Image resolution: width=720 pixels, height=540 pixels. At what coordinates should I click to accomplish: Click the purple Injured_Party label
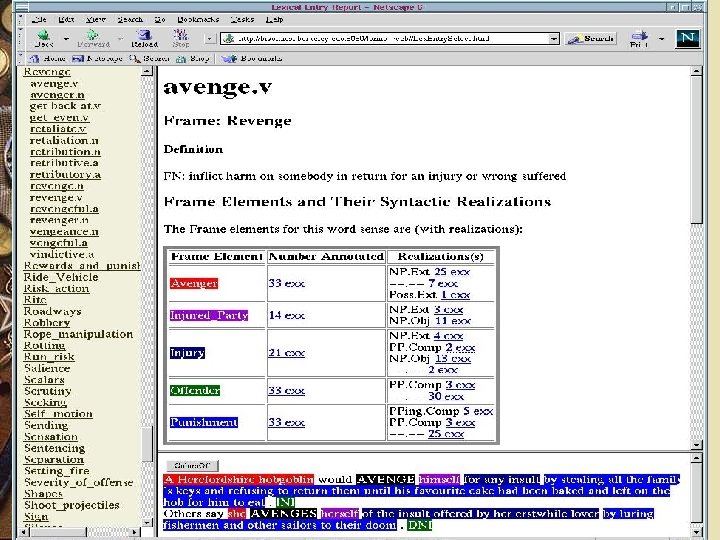pos(209,315)
